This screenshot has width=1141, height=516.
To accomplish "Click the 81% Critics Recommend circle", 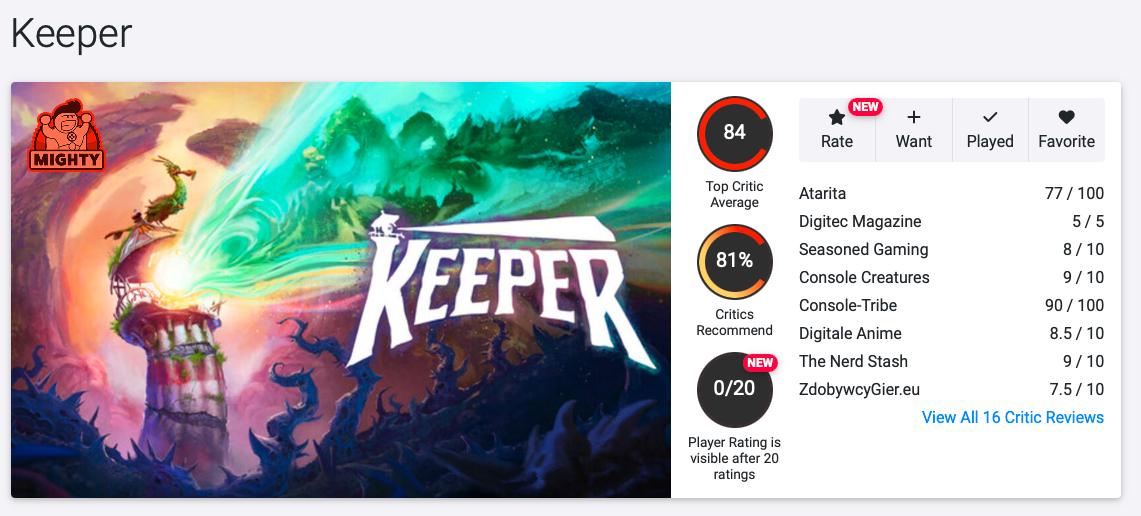I will click(x=735, y=261).
